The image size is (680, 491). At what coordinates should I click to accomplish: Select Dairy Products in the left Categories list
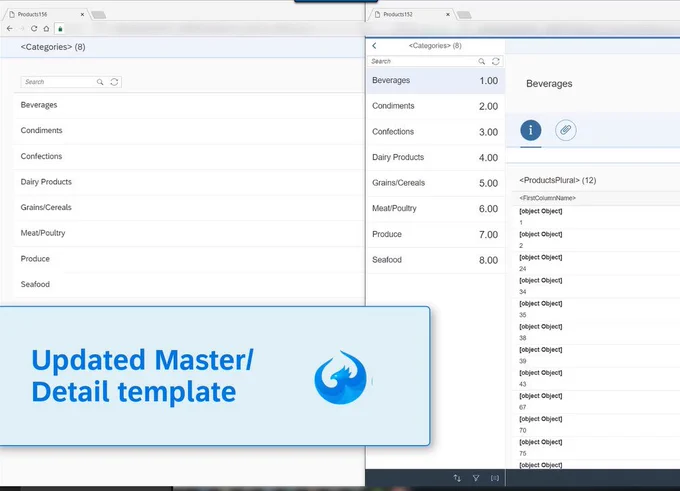coord(189,182)
